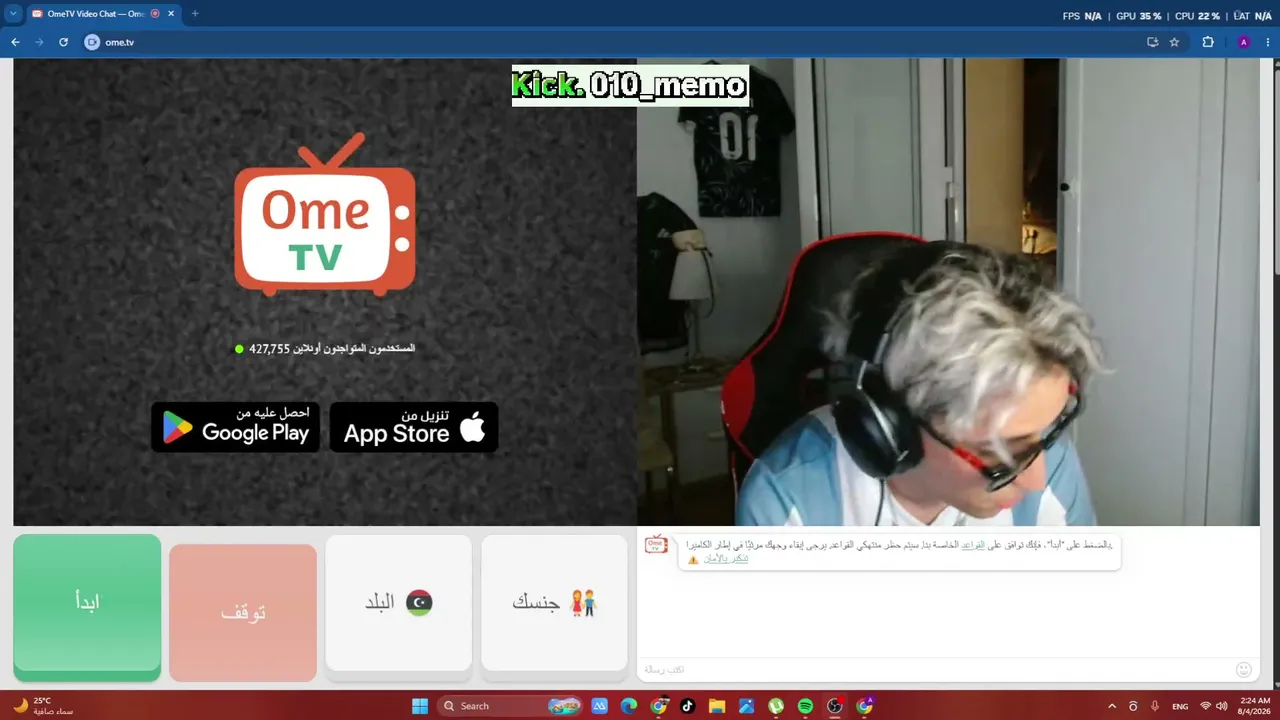
Task: Open the جنسك gender selector
Action: tap(554, 603)
